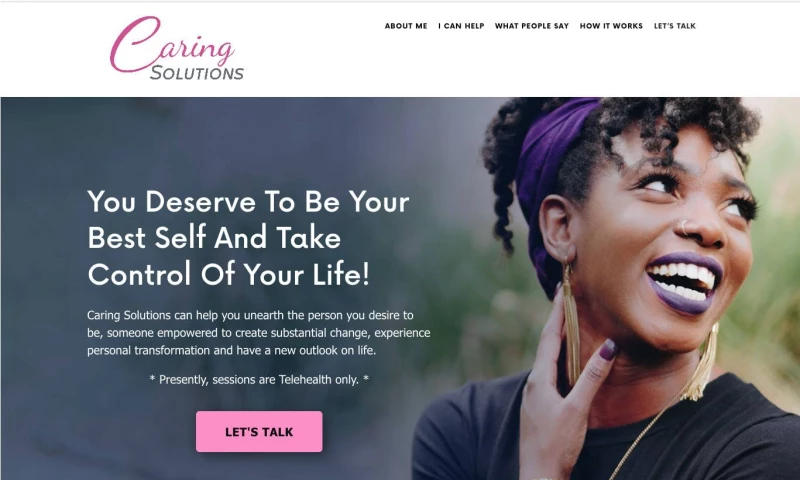Screen dimensions: 800x480
Task: Click the Telehealth only sessions notice
Action: pos(259,380)
